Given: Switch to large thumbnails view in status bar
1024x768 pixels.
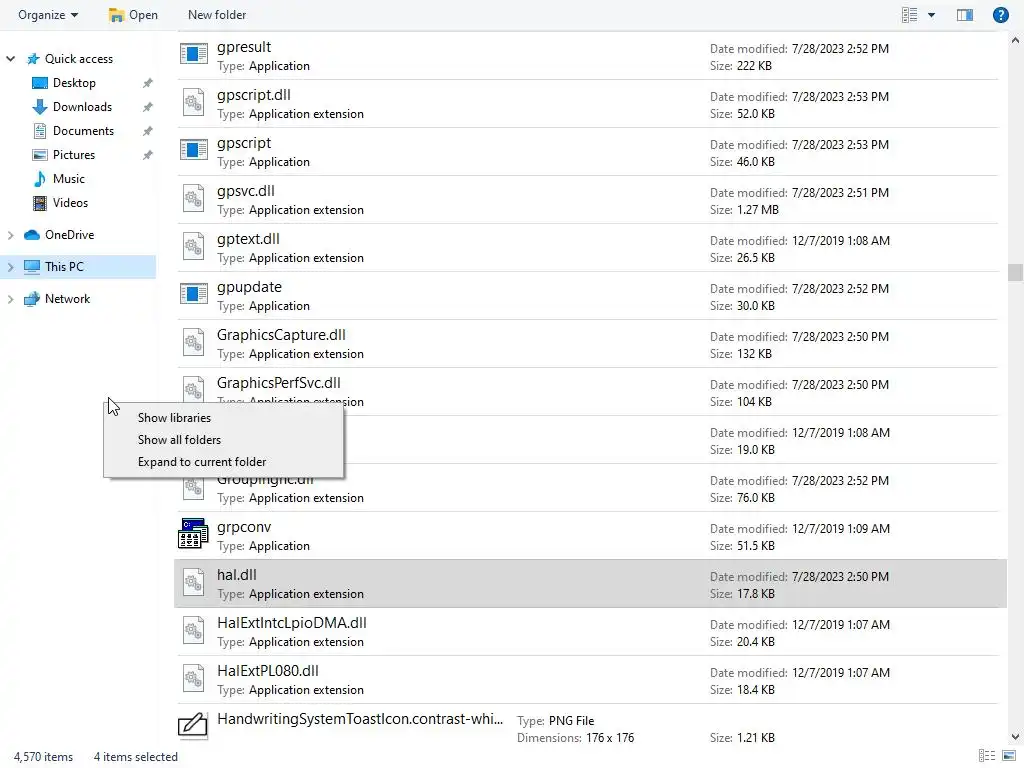Looking at the screenshot, I should tap(1007, 756).
